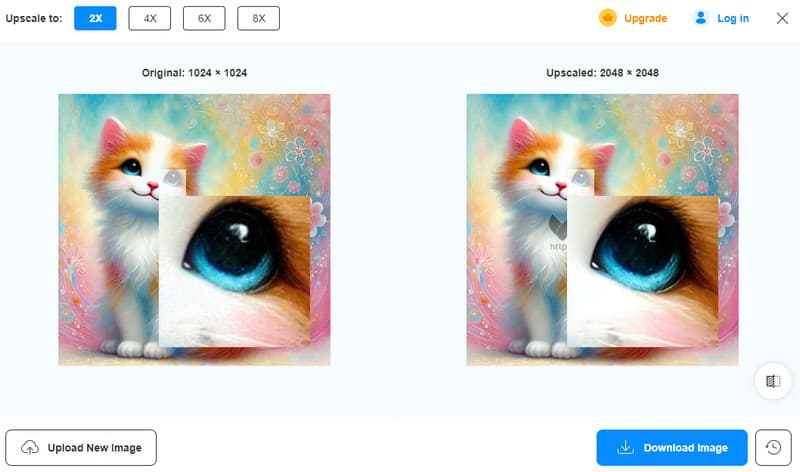Screen dimensions: 800x472
Task: Open the Upgrade link
Action: click(645, 18)
